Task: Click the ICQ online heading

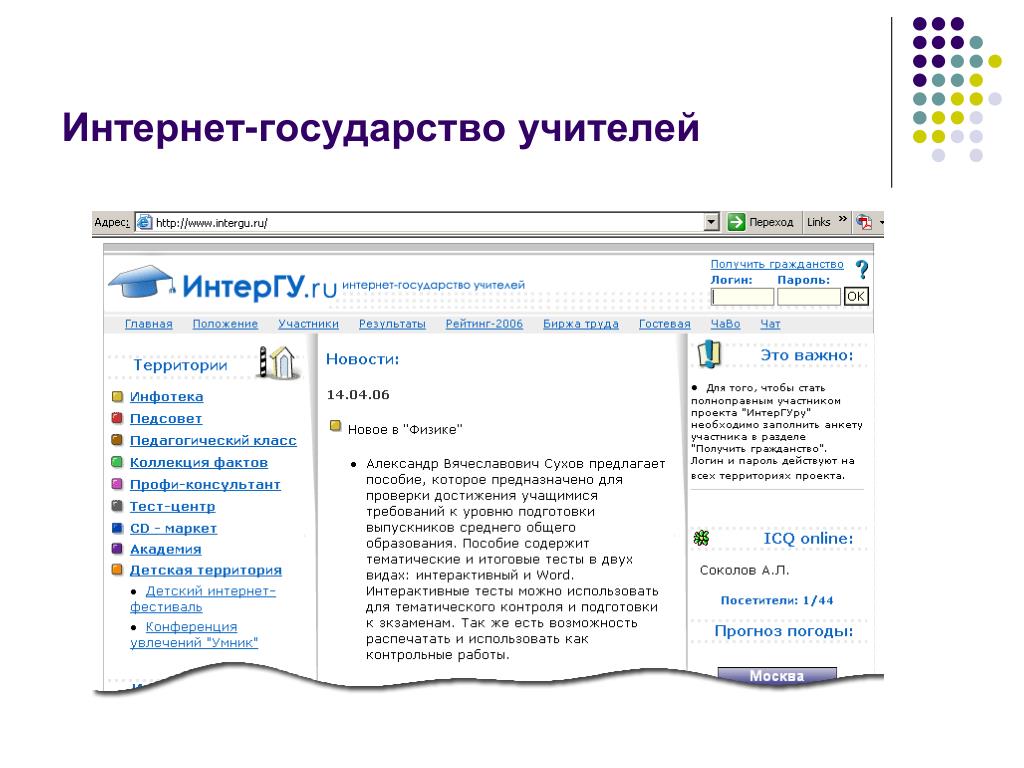Action: click(808, 539)
